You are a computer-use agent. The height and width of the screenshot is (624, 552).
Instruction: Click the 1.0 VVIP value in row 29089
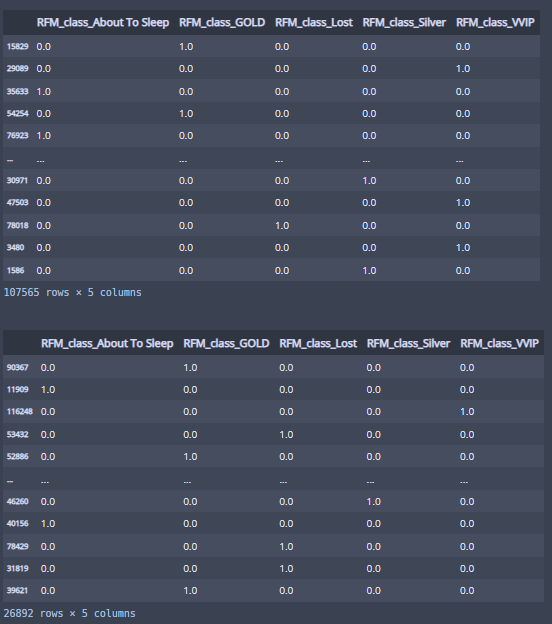pyautogui.click(x=463, y=68)
